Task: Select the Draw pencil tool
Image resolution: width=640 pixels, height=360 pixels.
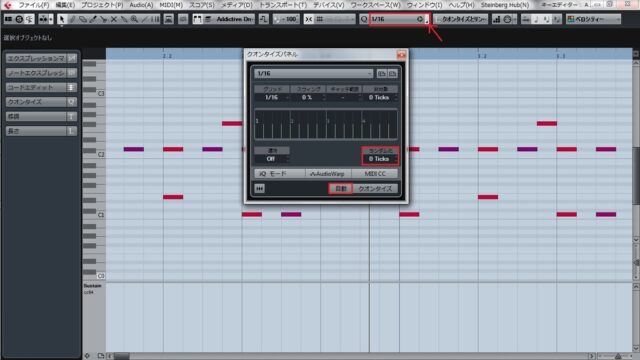Action: pos(72,19)
